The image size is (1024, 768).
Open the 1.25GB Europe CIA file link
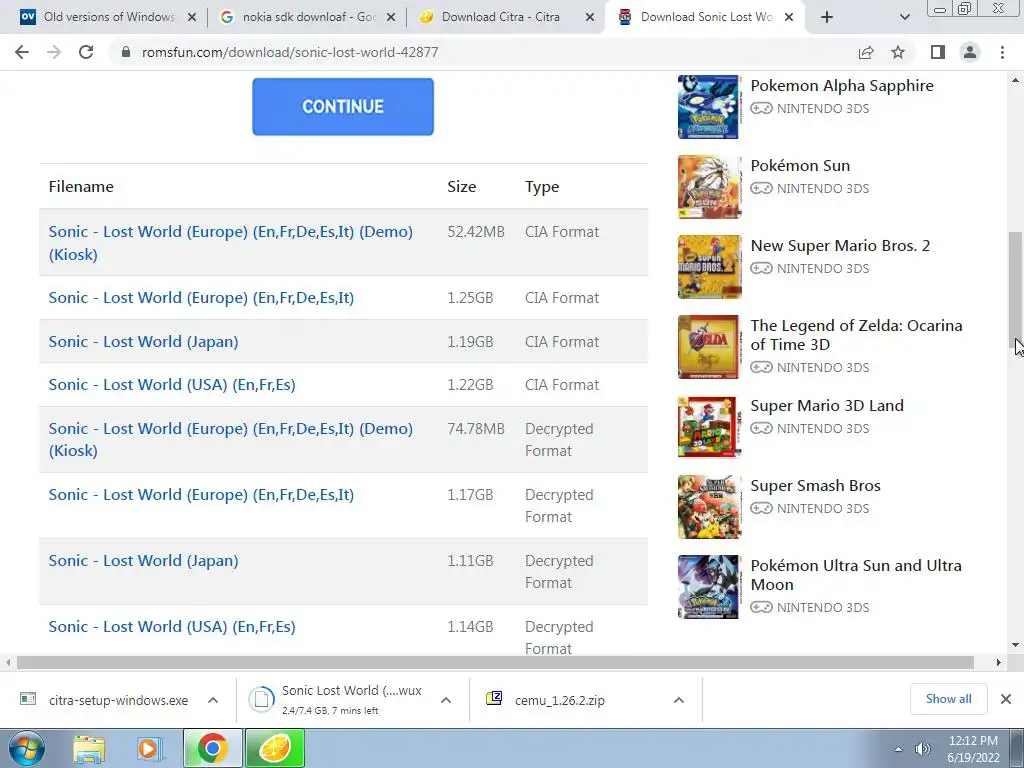(x=201, y=298)
